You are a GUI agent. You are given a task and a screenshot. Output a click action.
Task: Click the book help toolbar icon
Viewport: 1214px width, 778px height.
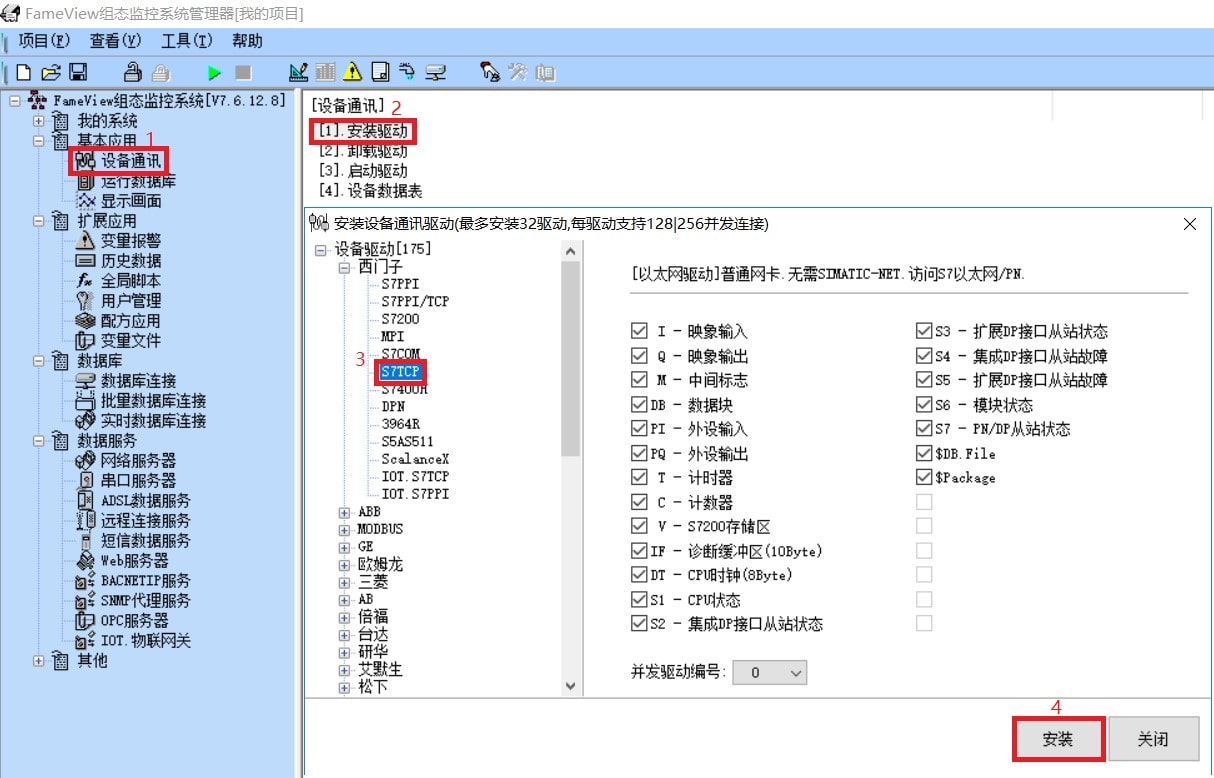(545, 72)
